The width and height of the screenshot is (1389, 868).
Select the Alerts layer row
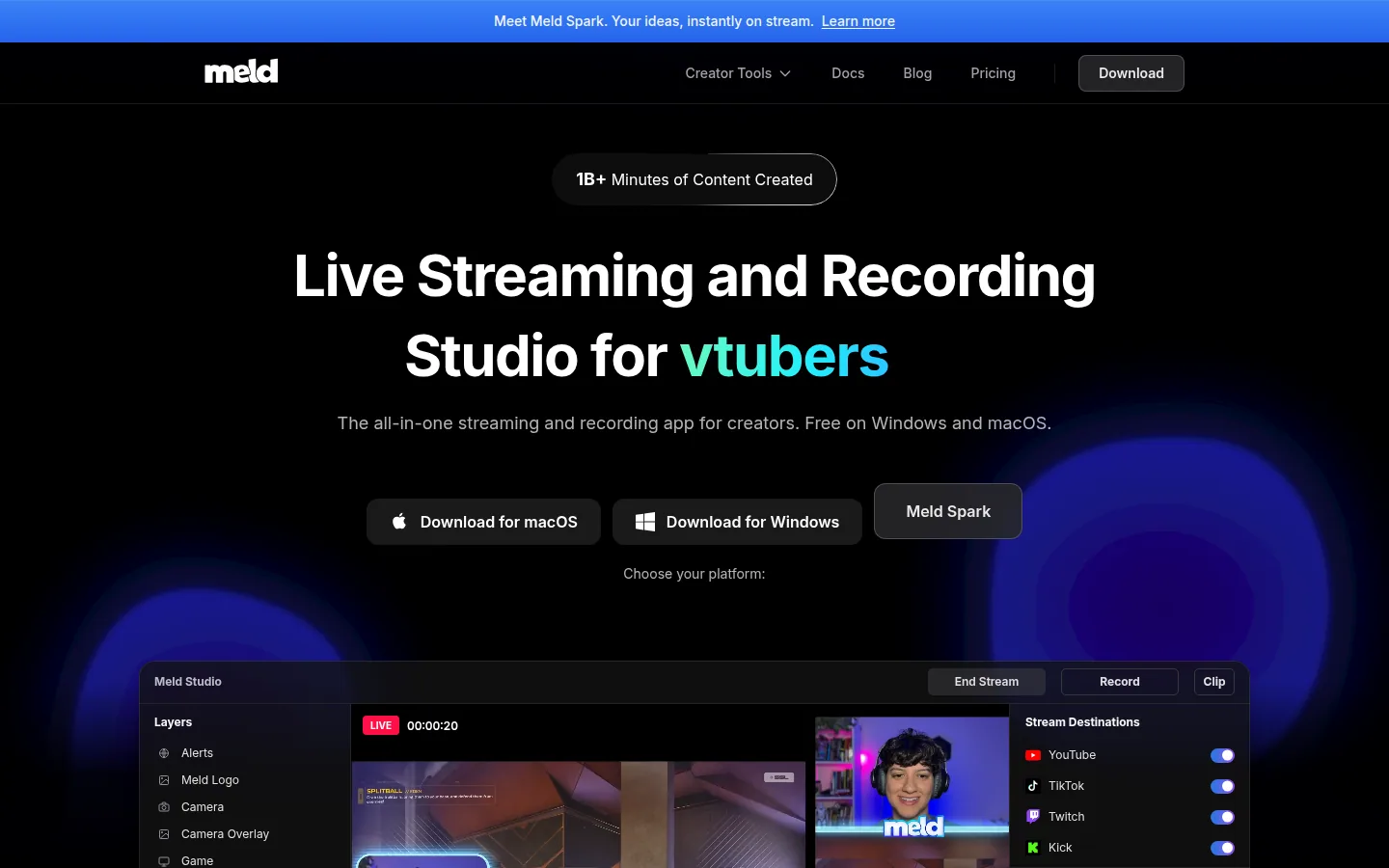coord(245,753)
